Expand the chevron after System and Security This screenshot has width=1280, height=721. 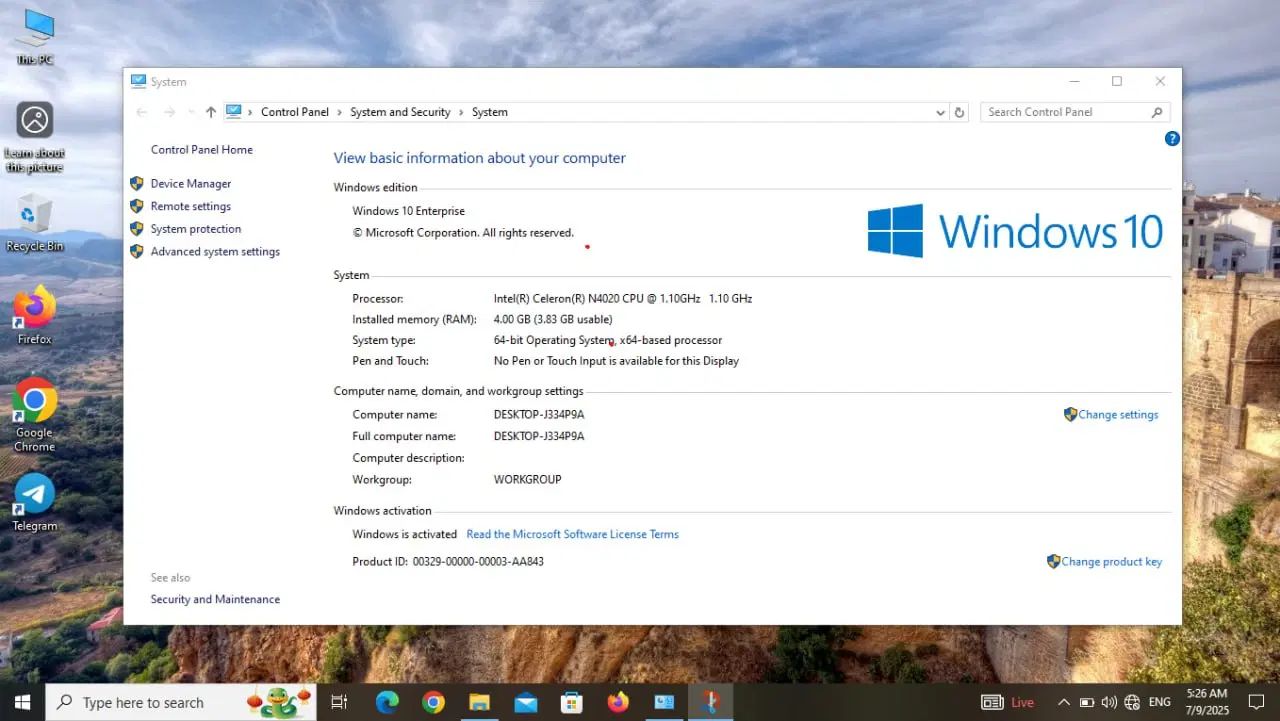pos(461,113)
